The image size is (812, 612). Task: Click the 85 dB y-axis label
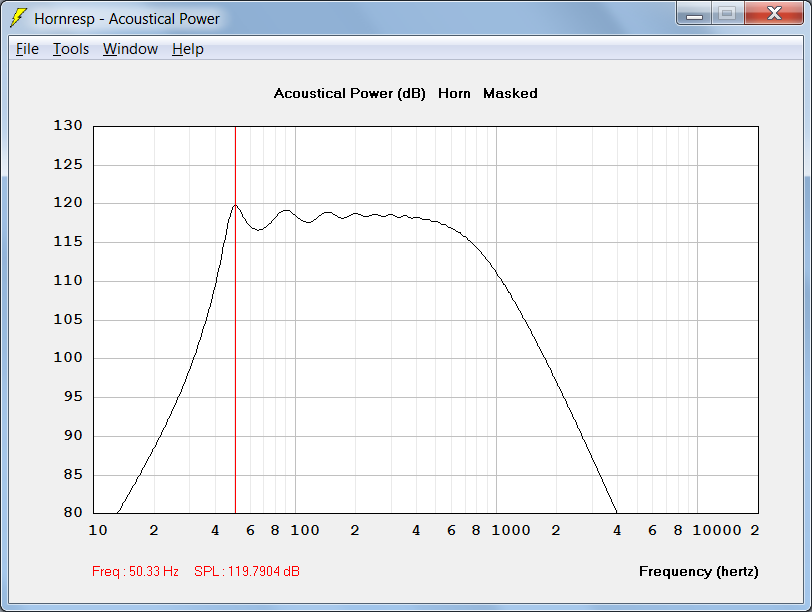pyautogui.click(x=73, y=474)
